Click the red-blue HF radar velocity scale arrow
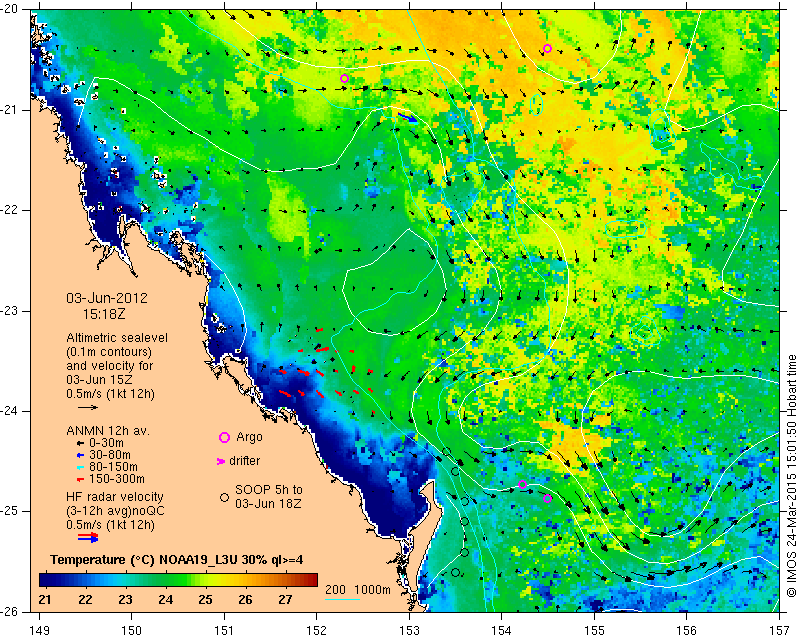This screenshot has width=800, height=640. 88,537
